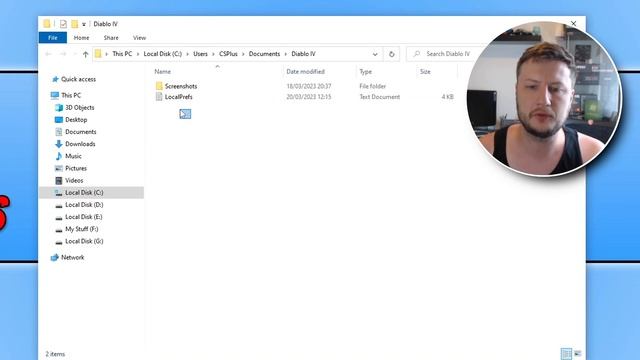The width and height of the screenshot is (640, 360).
Task: Click the 20/03/2023 12:15 date cell
Action: pos(309,97)
